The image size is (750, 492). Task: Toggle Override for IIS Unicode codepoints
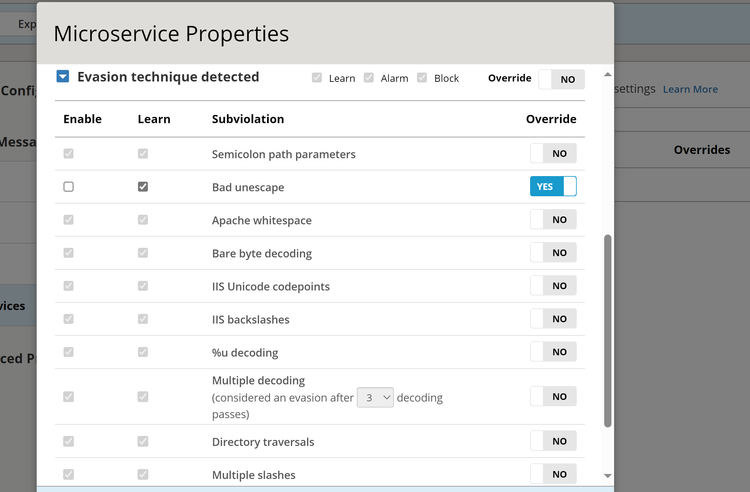pyautogui.click(x=553, y=286)
